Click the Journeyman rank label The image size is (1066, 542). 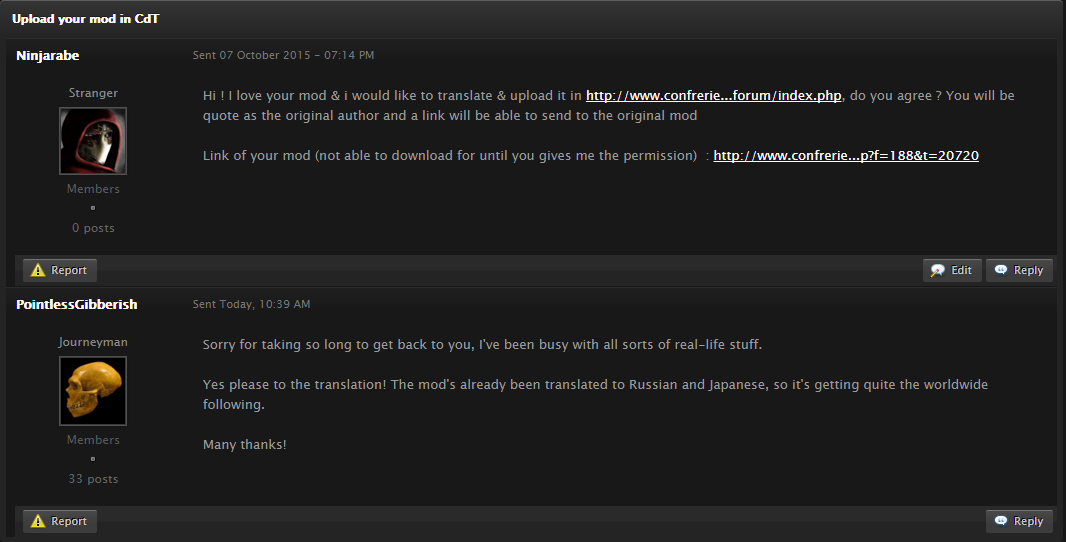(93, 342)
